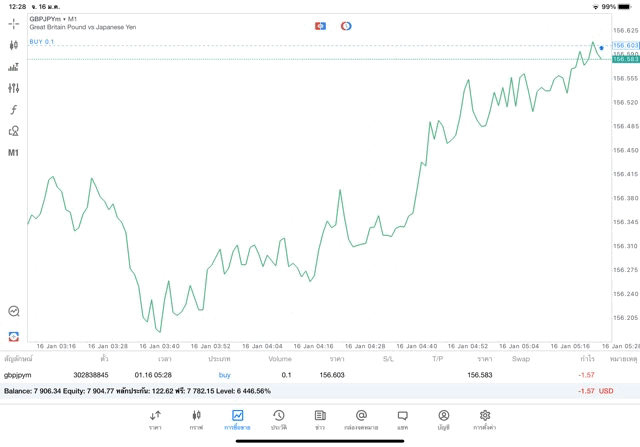Tap the S/L column header
640x447 pixels.
tap(388, 359)
